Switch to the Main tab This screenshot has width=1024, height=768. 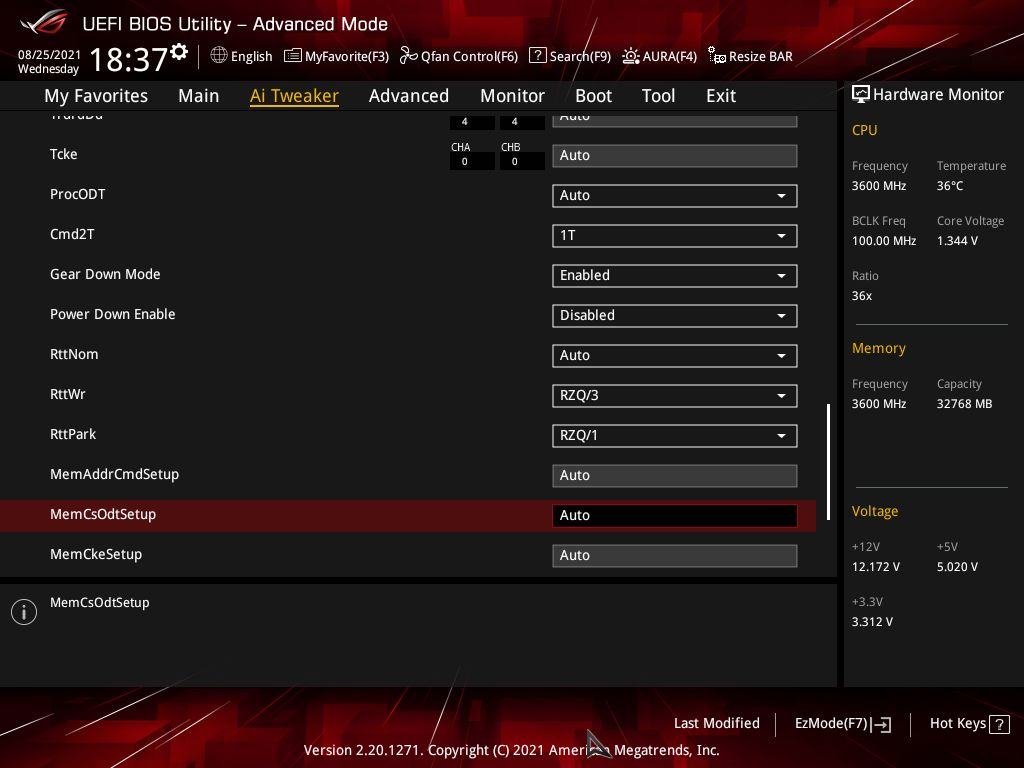pyautogui.click(x=199, y=96)
